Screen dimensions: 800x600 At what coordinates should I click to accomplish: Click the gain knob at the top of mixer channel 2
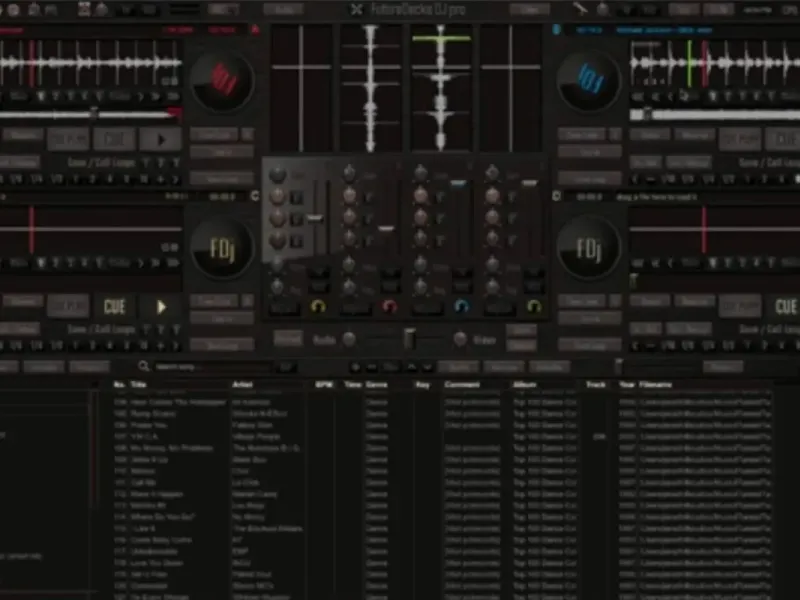pyautogui.click(x=349, y=174)
